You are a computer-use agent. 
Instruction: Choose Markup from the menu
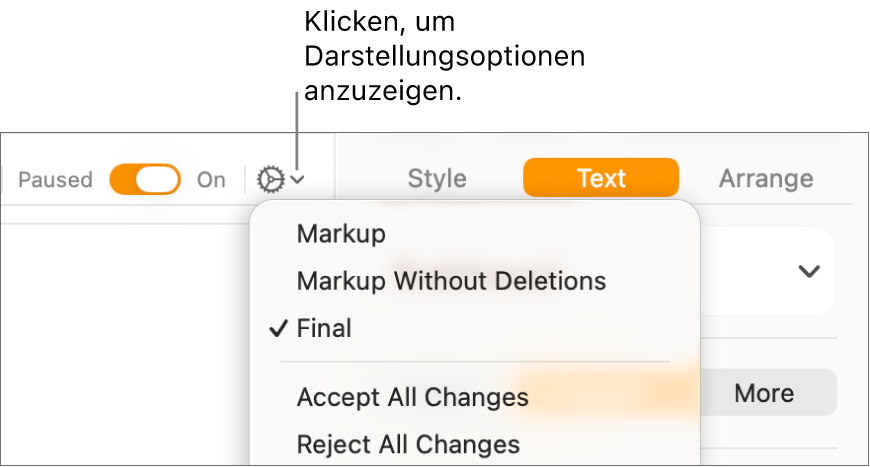(x=341, y=234)
